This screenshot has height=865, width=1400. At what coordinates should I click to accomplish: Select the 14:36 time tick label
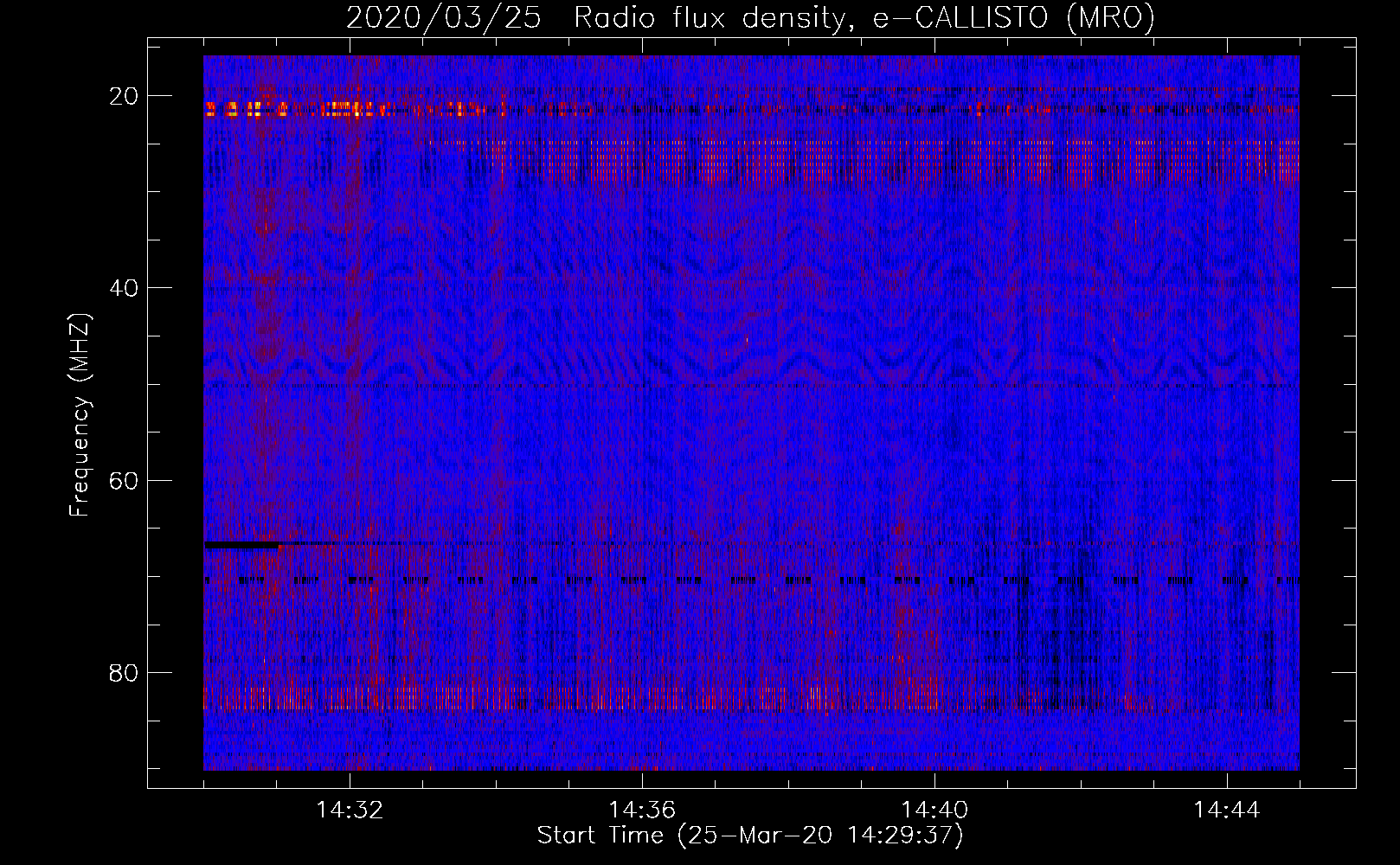642,811
